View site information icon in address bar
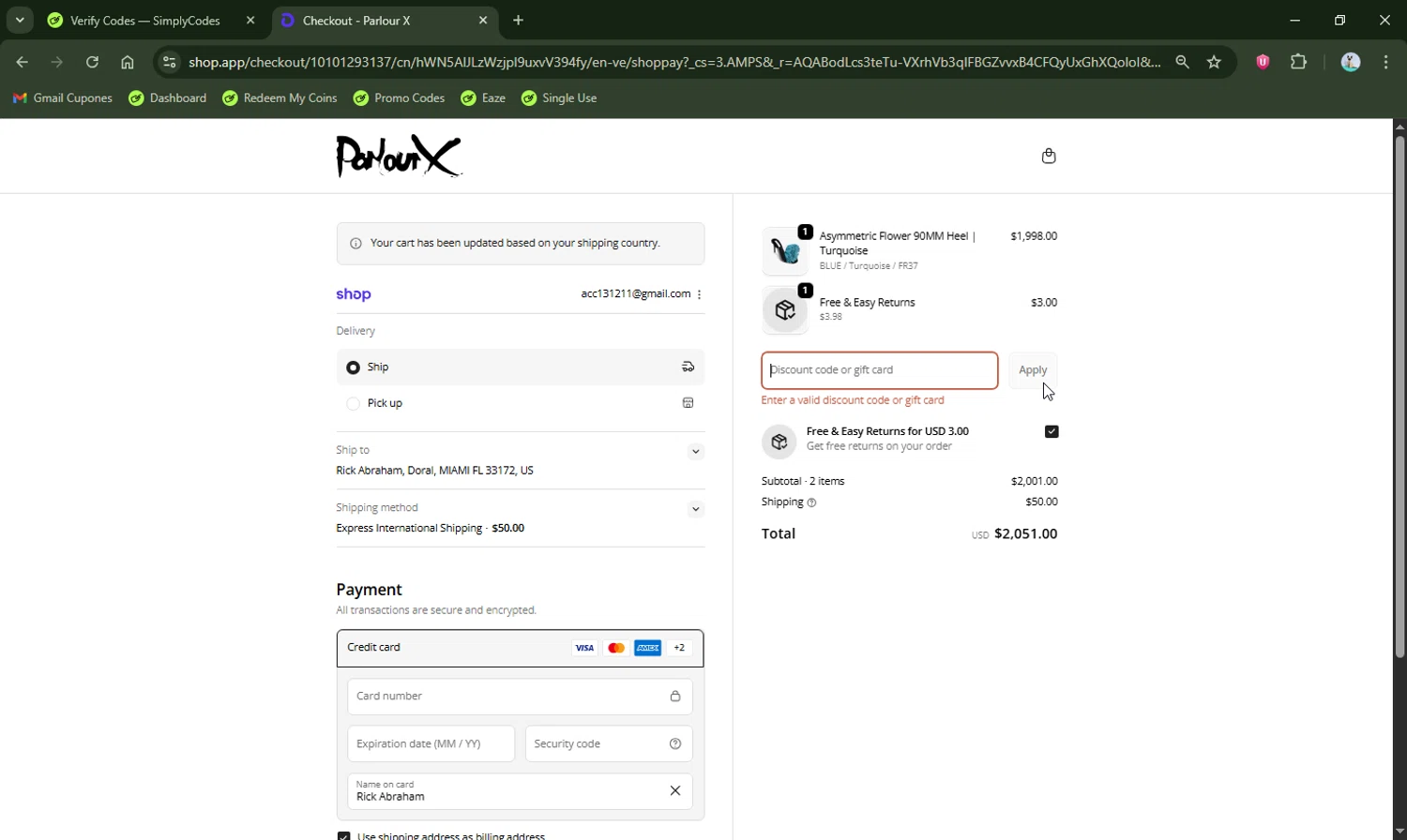The width and height of the screenshot is (1407, 840). (169, 62)
